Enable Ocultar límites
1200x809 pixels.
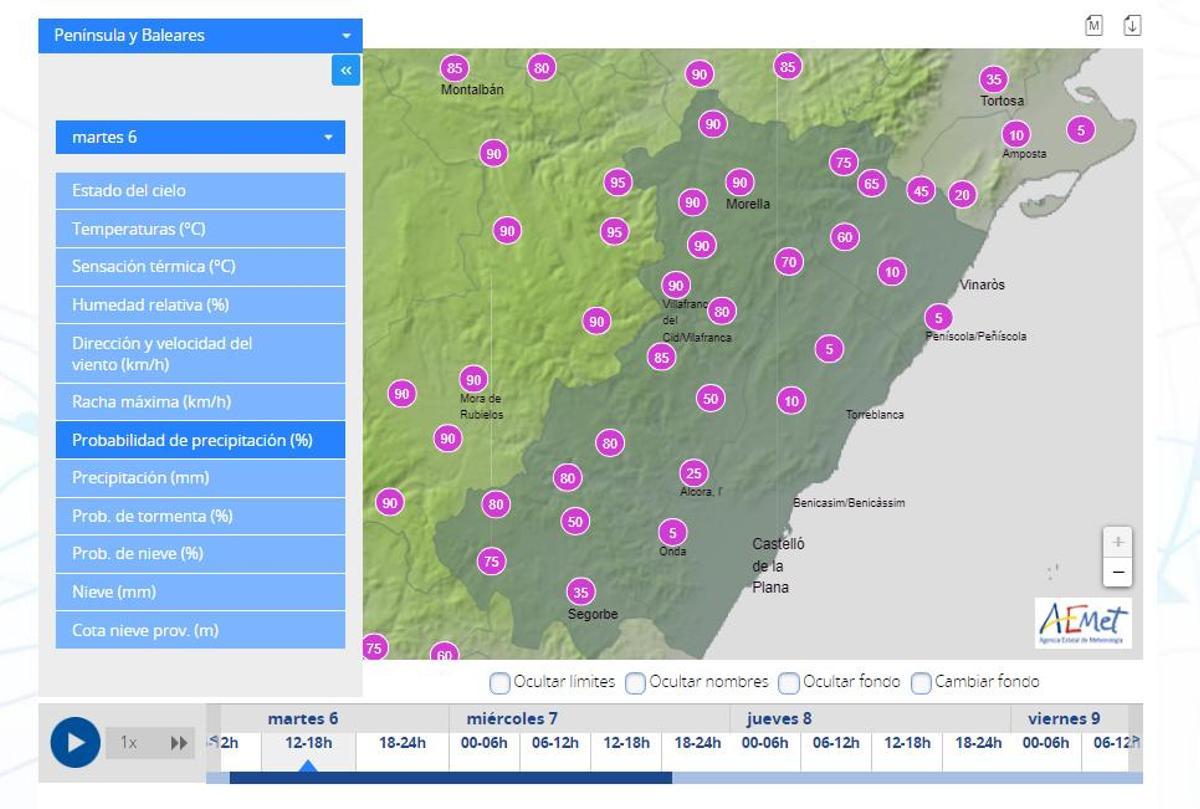click(498, 681)
